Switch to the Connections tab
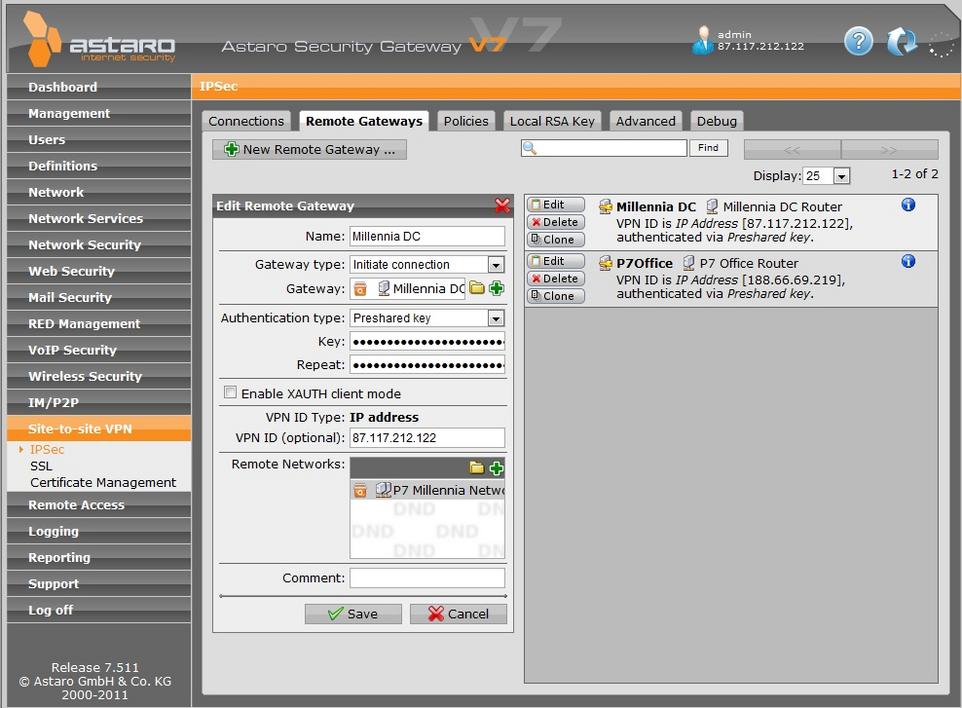962x708 pixels. (x=246, y=121)
